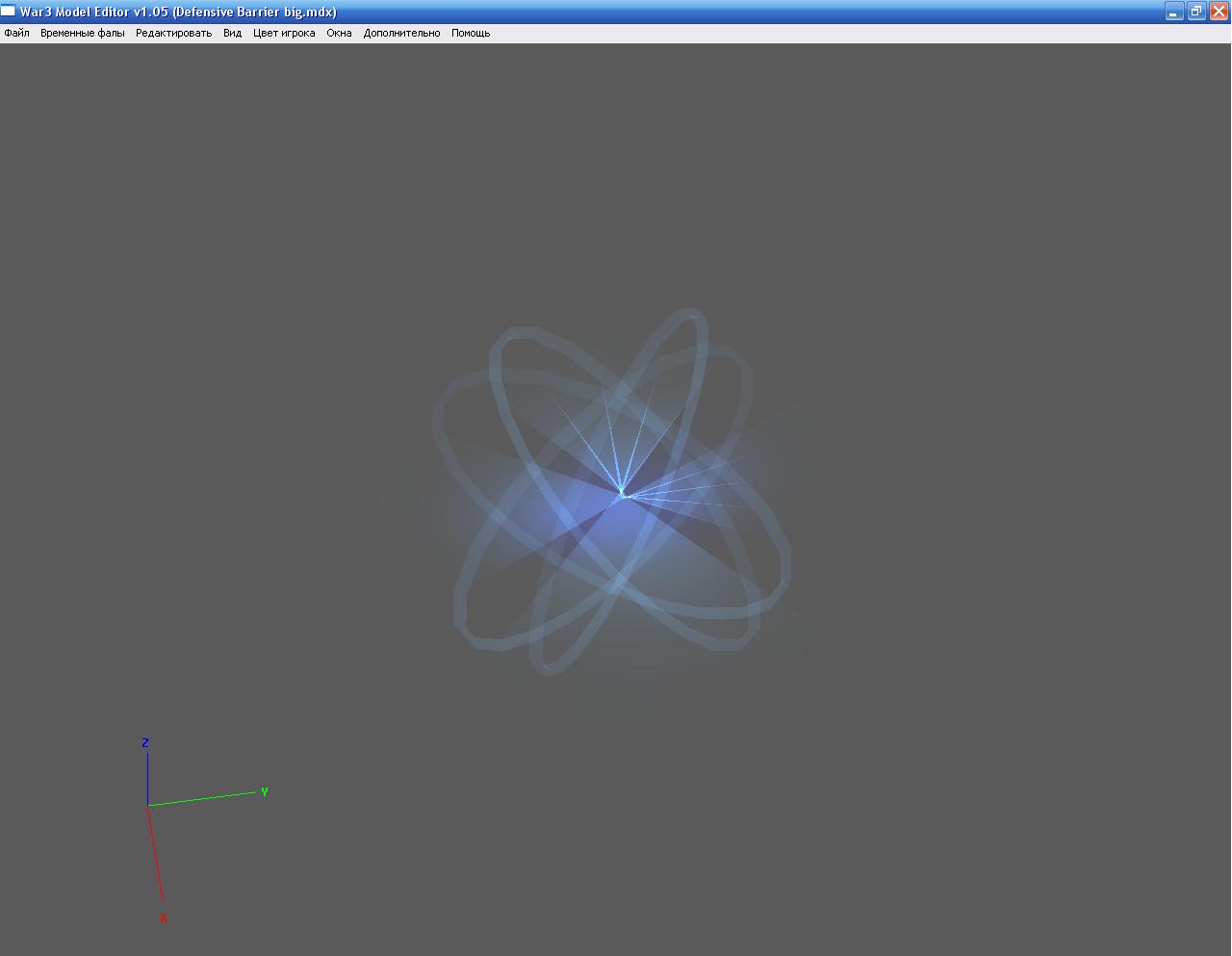
Task: Click the top of the uppermost barrier ring
Action: pyautogui.click(x=690, y=312)
